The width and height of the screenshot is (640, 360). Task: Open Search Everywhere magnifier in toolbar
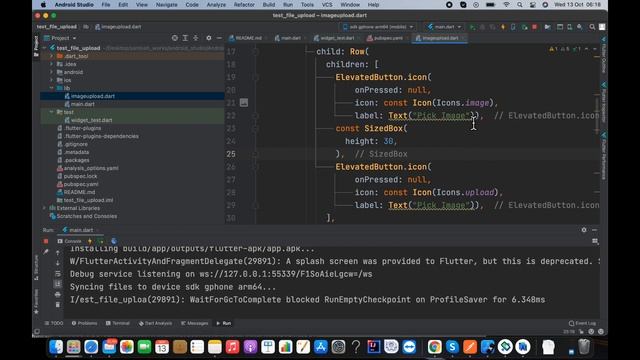592,27
